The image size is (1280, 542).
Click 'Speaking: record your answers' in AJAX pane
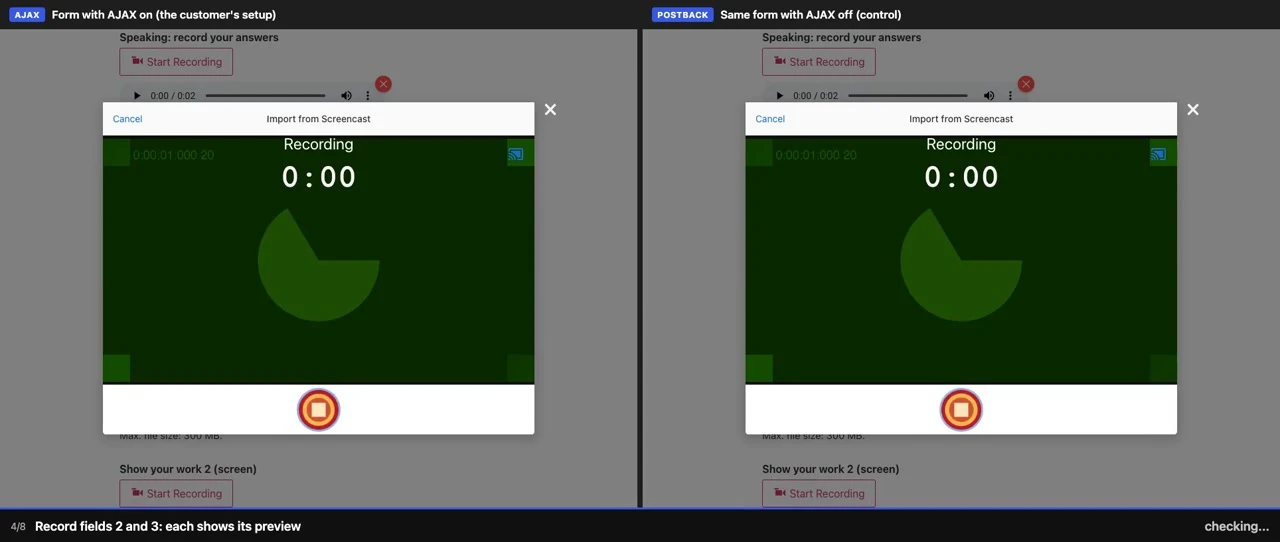pos(199,37)
